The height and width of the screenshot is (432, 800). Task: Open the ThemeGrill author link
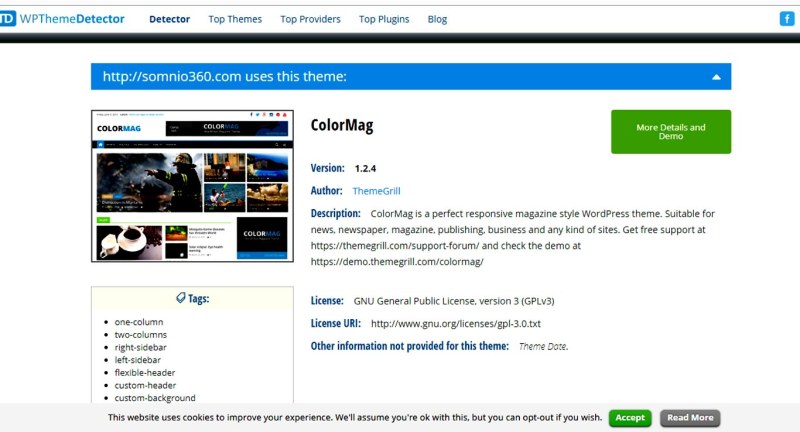pos(377,191)
